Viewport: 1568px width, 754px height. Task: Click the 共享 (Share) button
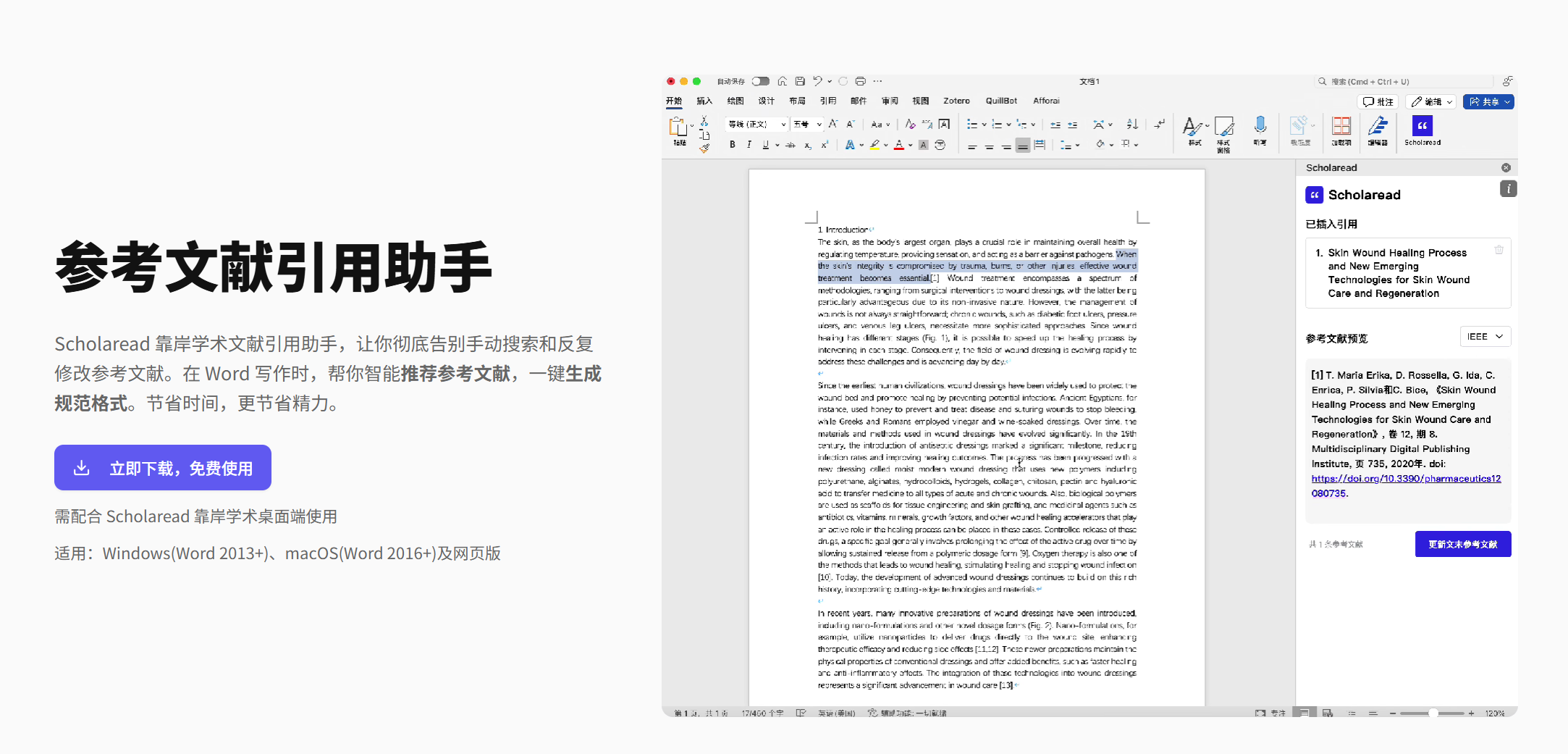[x=1488, y=102]
